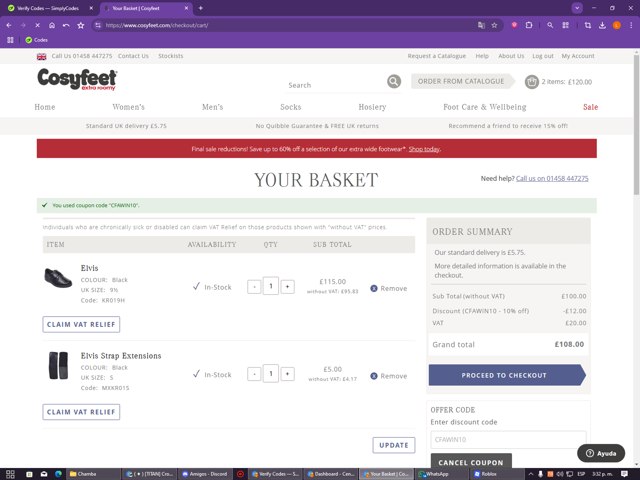
Task: Click Claim VAT Relief for Strap Extensions
Action: (81, 412)
